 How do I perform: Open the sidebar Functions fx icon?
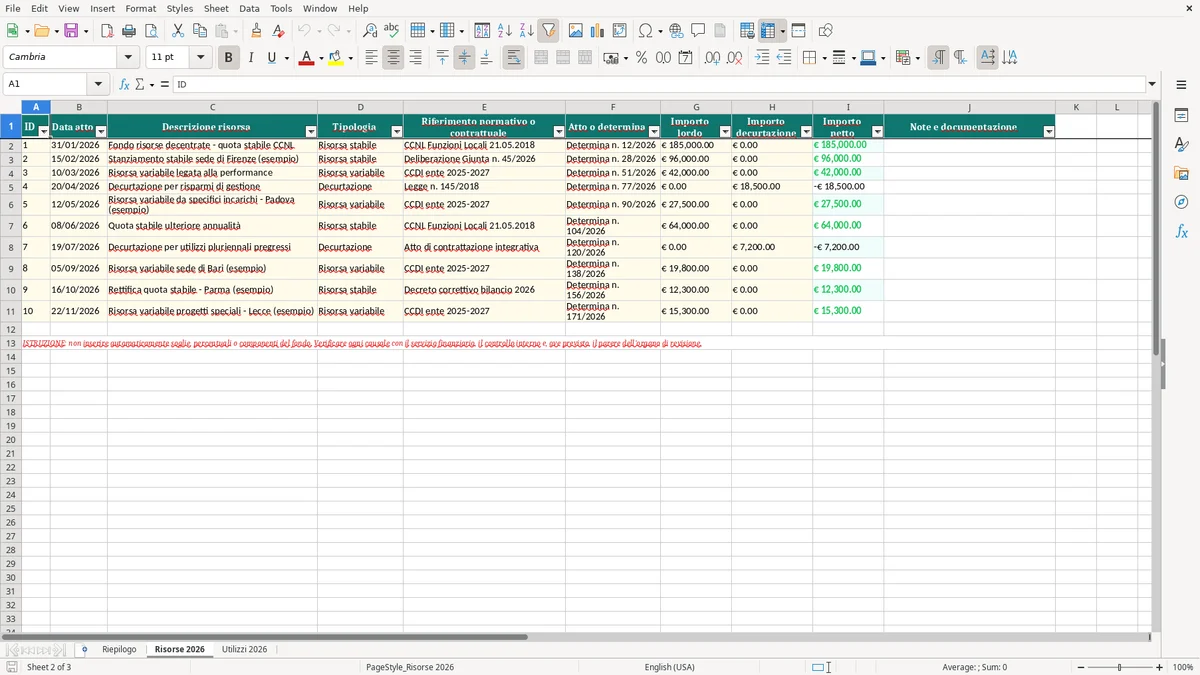click(x=1181, y=231)
